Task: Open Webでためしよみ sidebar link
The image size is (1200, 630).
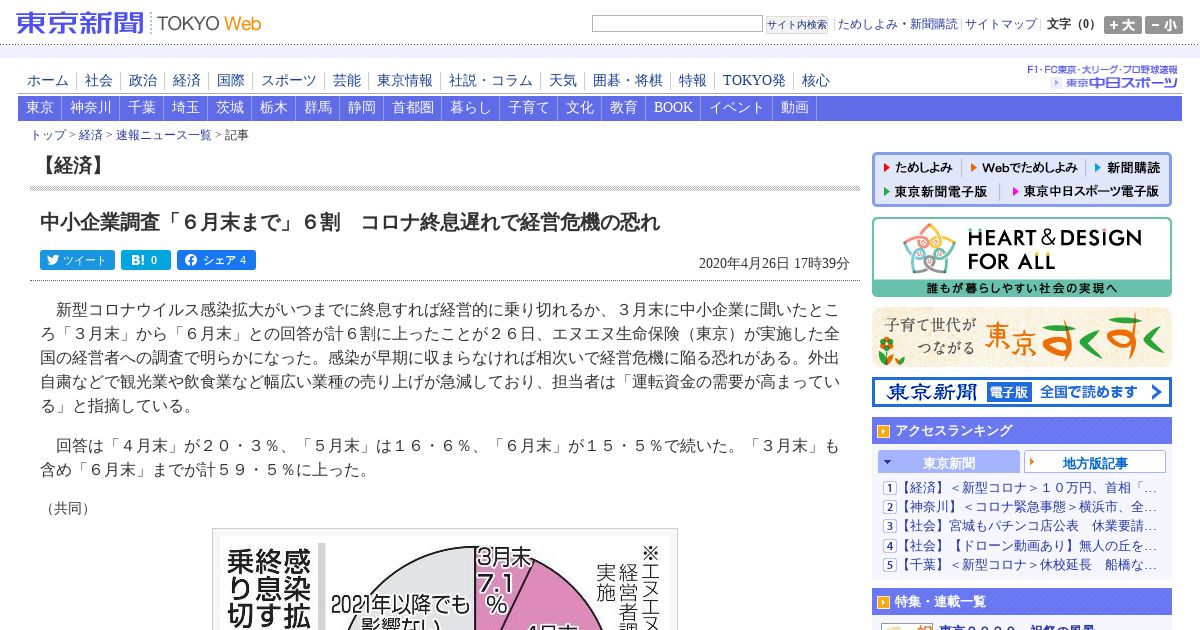Action: (x=1024, y=168)
